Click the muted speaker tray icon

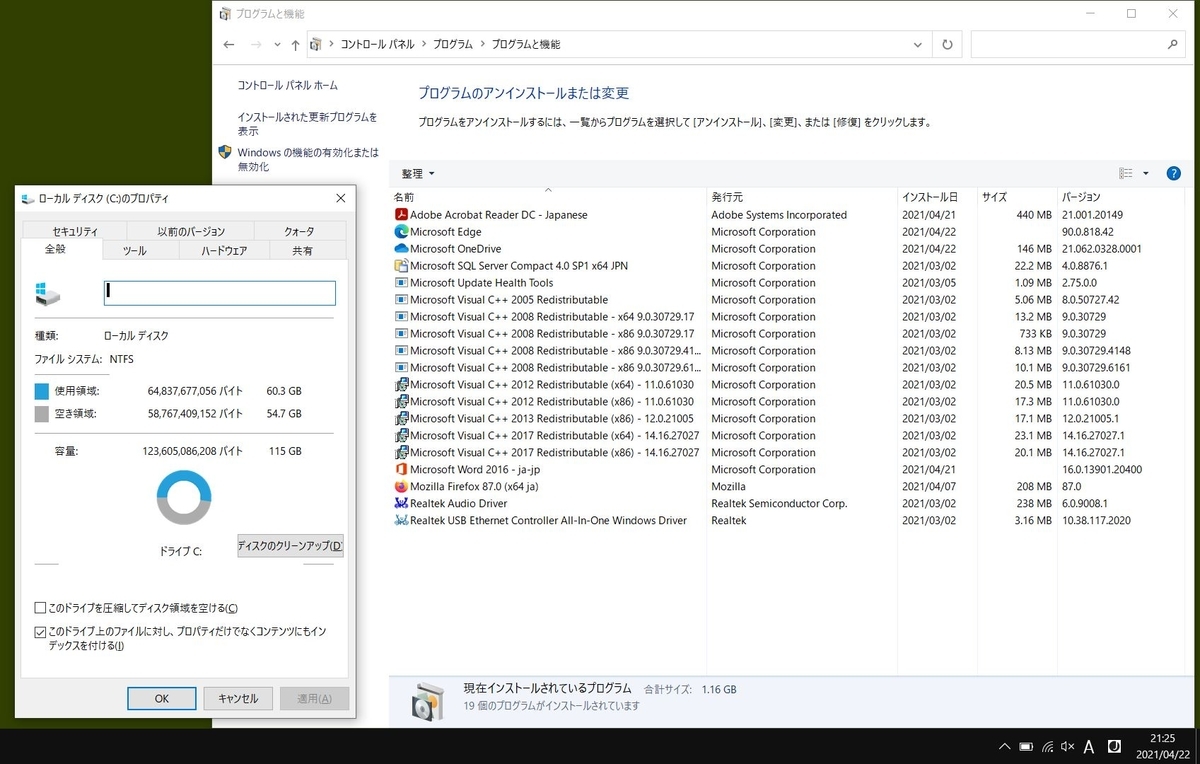click(1067, 746)
